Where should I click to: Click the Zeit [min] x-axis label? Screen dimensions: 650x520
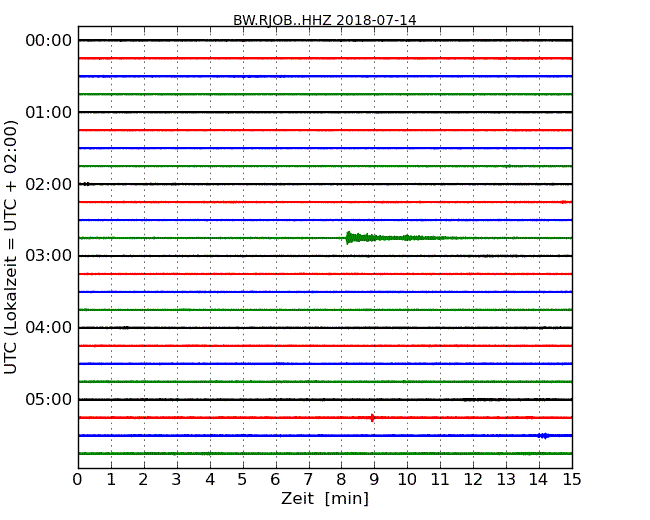coord(325,498)
